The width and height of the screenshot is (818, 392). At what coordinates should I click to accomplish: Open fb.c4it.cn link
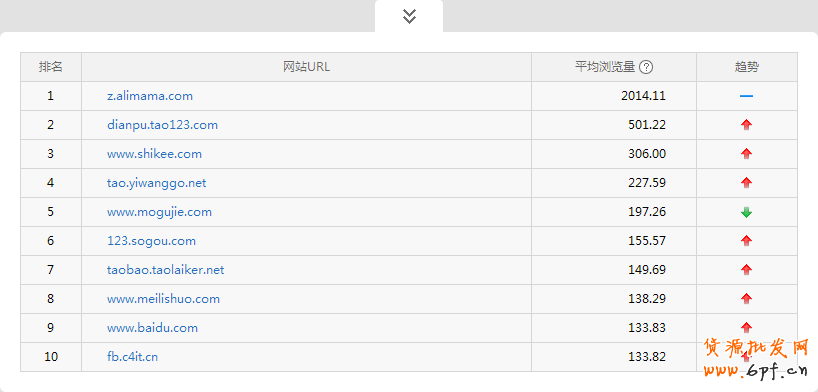[x=133, y=357]
